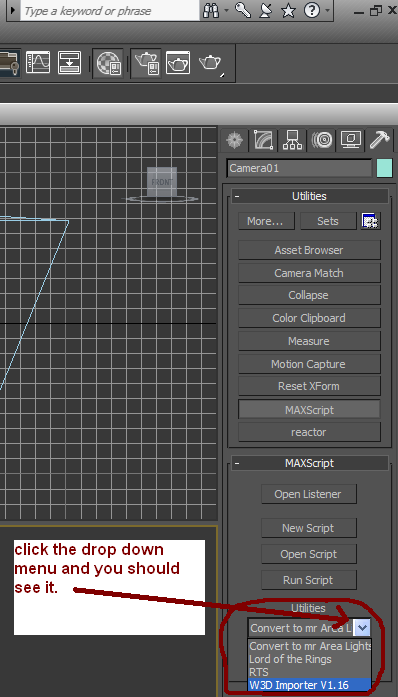Click the FRONT ViewCube face
The image size is (398, 697).
pos(162,182)
